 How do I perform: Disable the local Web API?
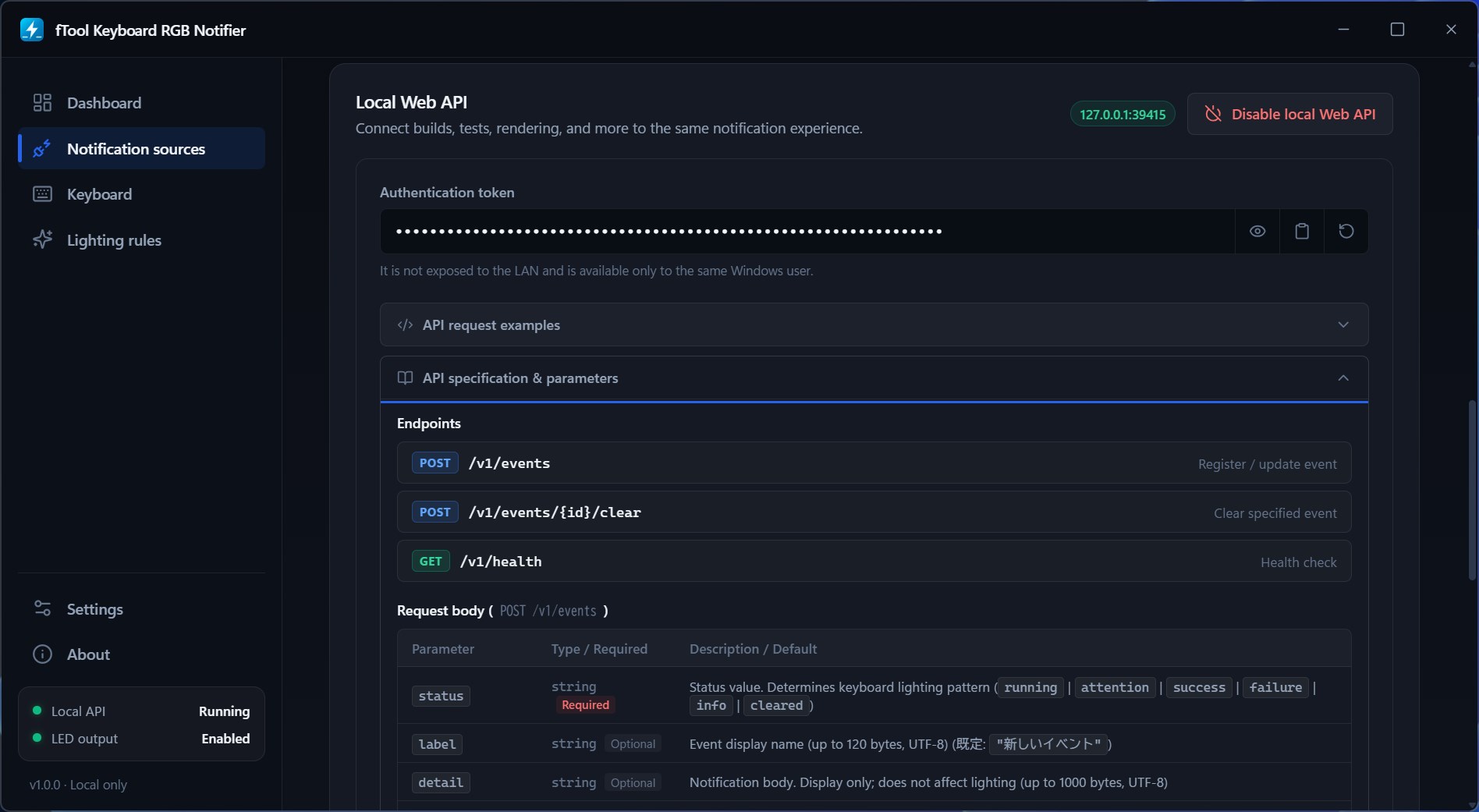(1289, 114)
